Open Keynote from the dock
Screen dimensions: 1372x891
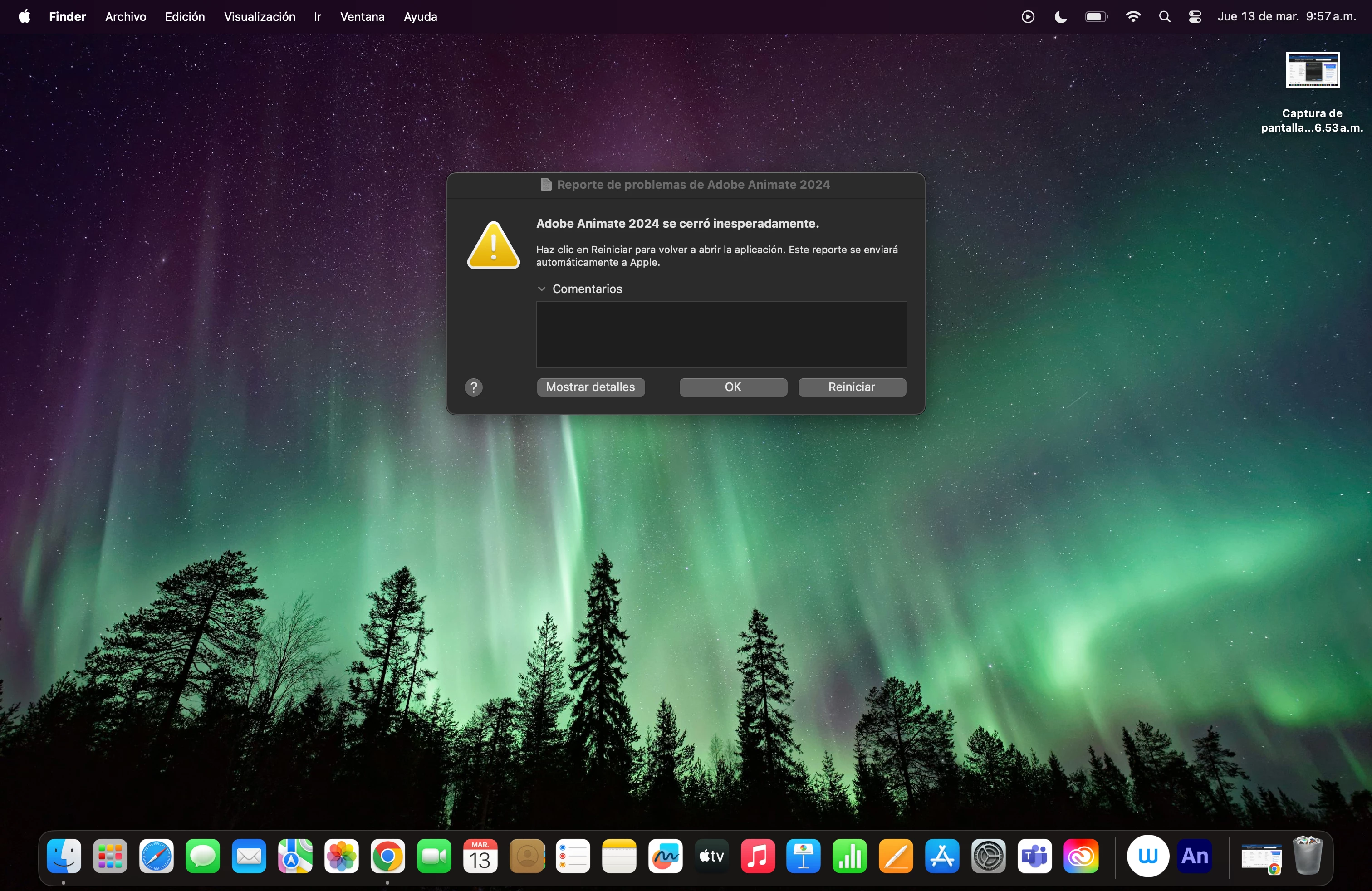click(x=804, y=856)
